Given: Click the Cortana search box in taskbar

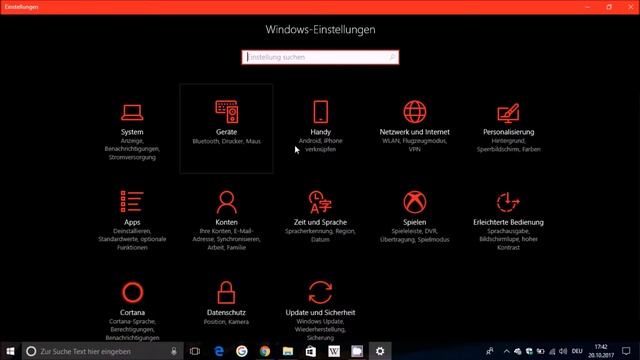Looking at the screenshot, I should (x=102, y=351).
